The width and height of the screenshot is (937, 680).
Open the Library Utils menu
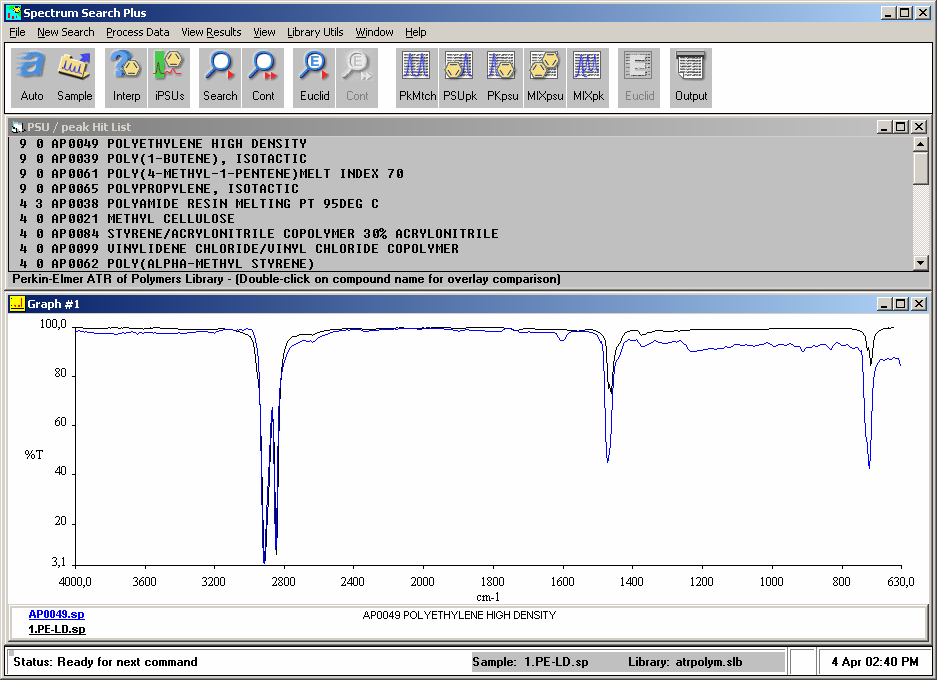pyautogui.click(x=315, y=32)
